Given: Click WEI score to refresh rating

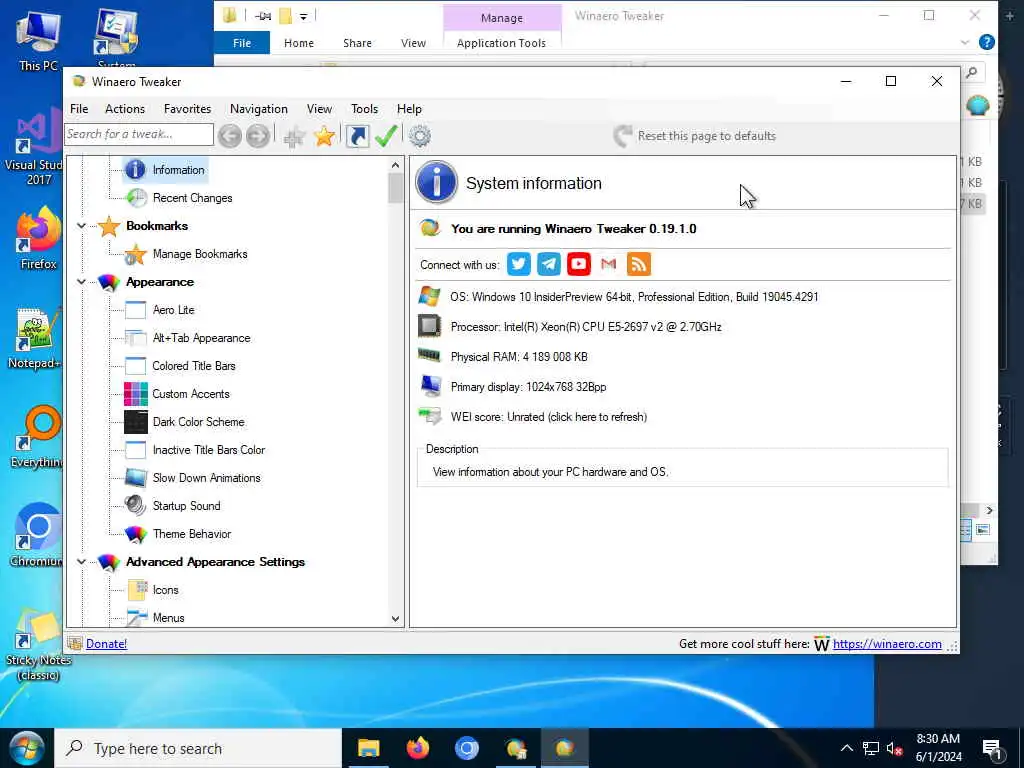Looking at the screenshot, I should [549, 417].
